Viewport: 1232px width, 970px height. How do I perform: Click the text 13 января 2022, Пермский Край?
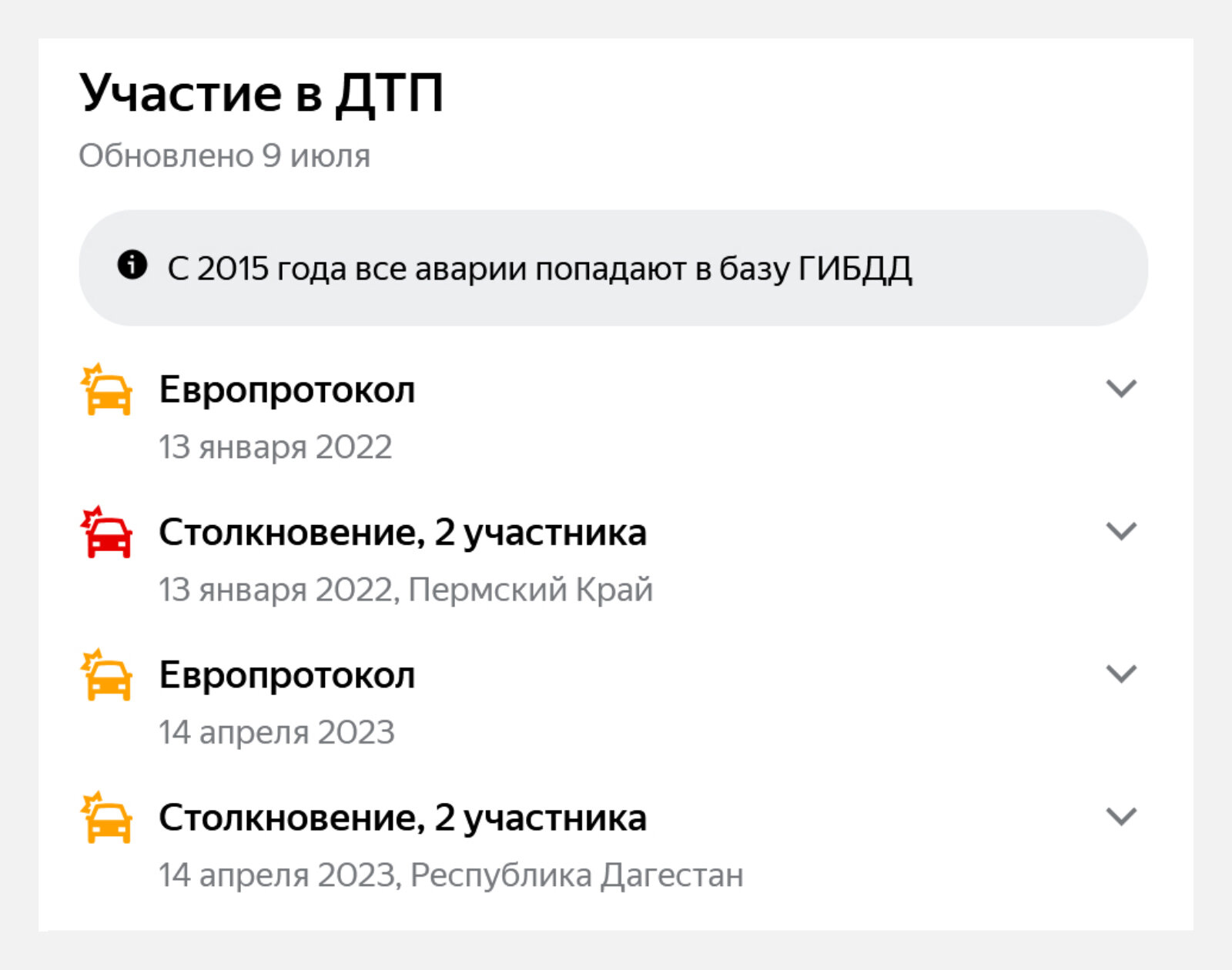click(406, 590)
